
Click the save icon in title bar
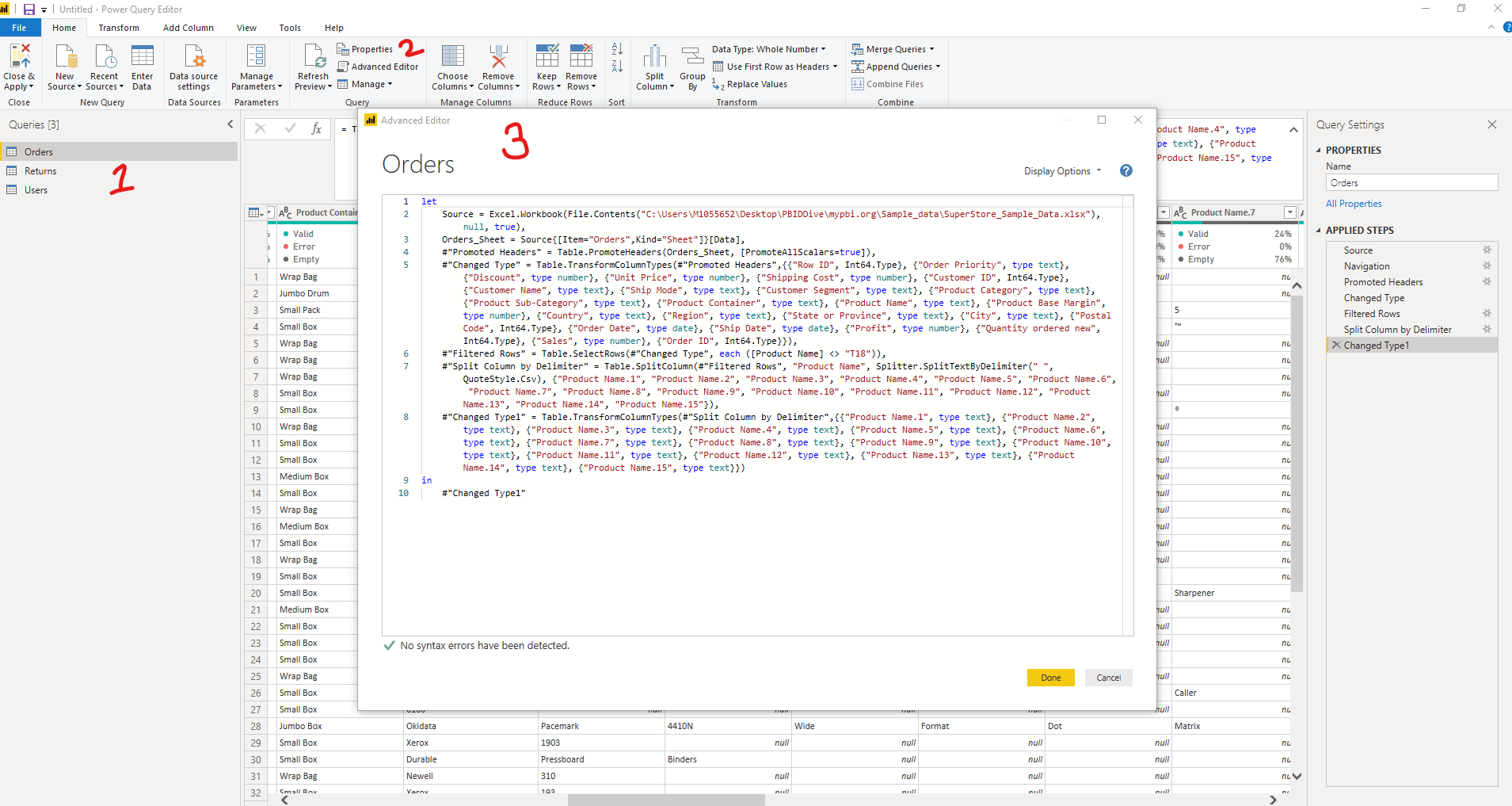pyautogui.click(x=29, y=10)
